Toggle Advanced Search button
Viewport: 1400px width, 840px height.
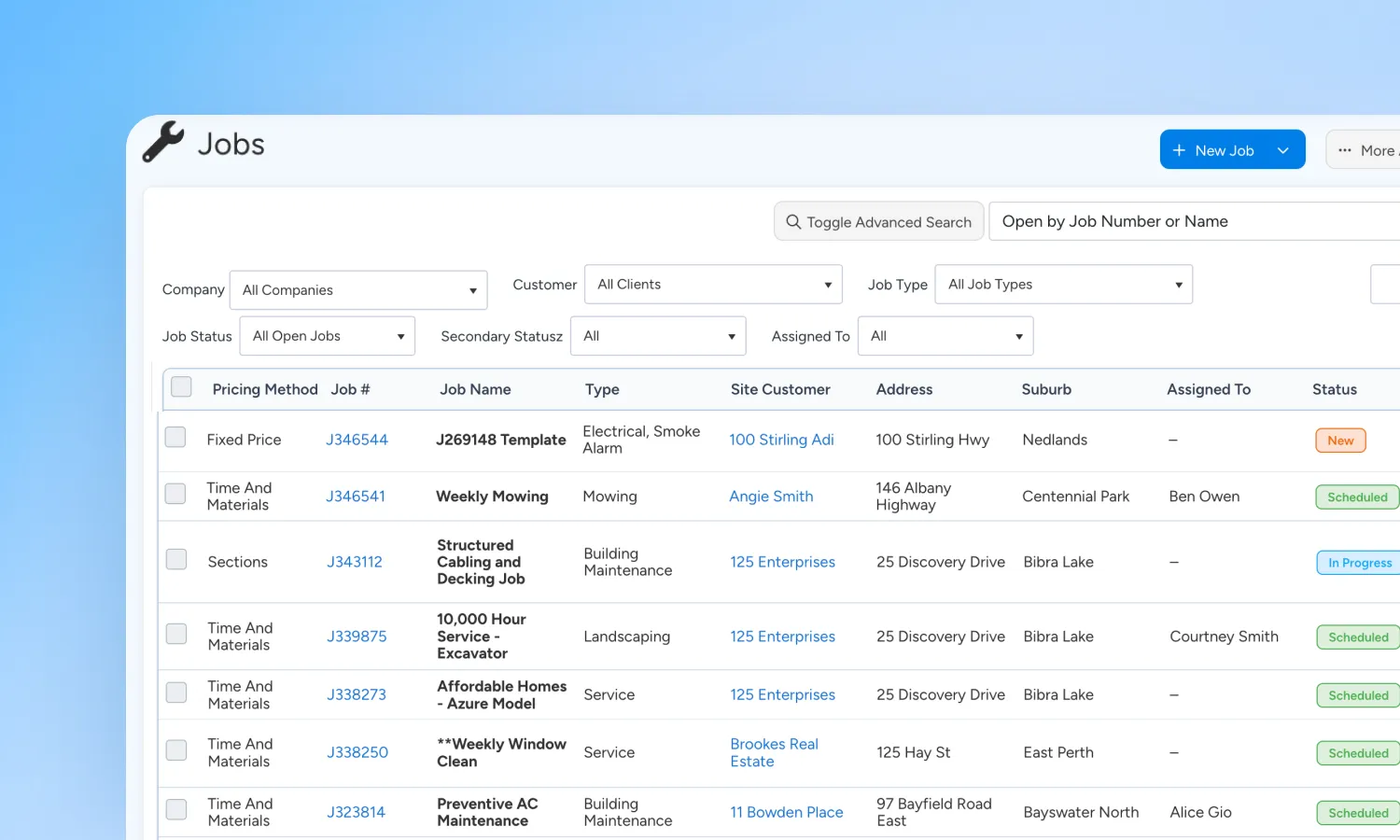(x=878, y=221)
